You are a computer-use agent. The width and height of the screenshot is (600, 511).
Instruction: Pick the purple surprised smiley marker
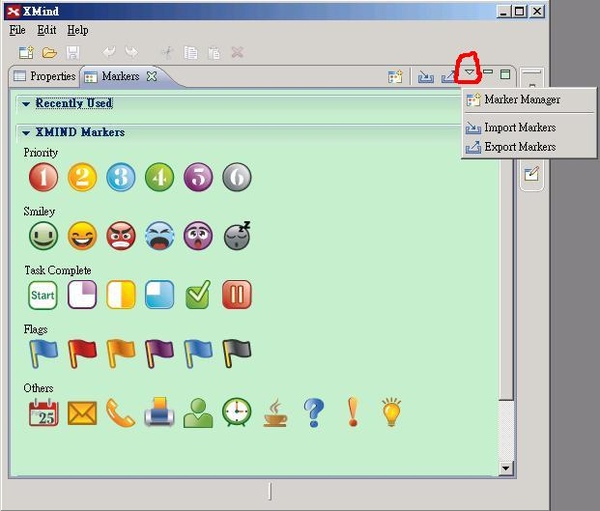point(198,236)
